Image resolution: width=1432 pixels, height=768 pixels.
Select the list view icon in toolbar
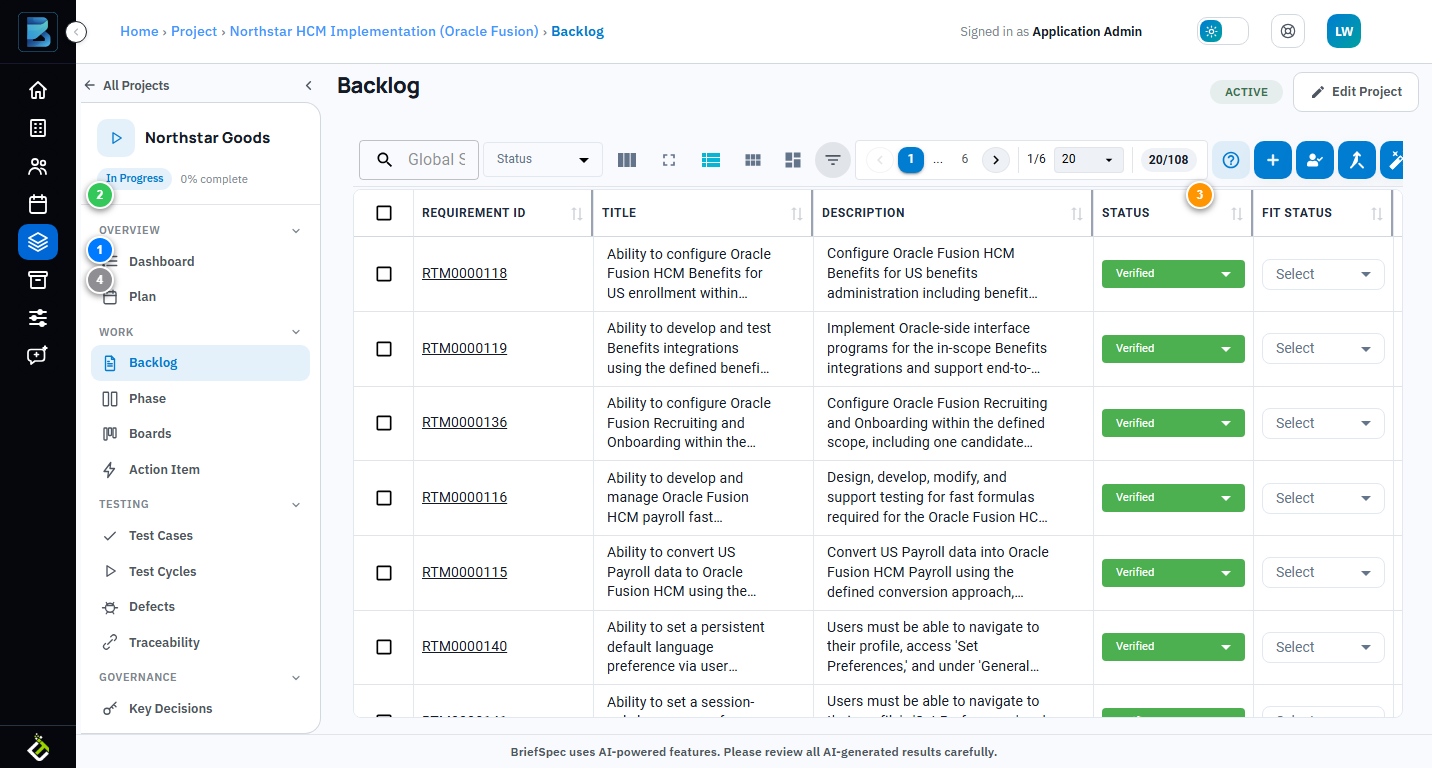point(711,160)
